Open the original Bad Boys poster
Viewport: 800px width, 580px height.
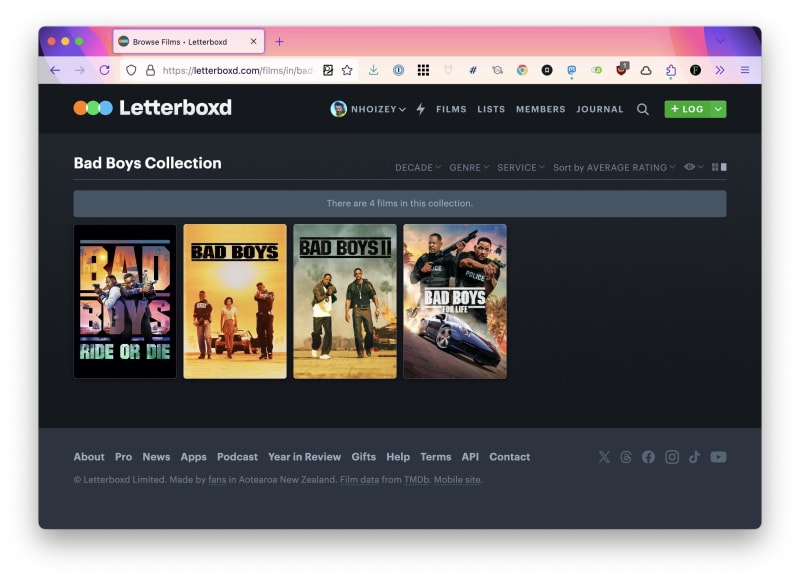coord(235,301)
